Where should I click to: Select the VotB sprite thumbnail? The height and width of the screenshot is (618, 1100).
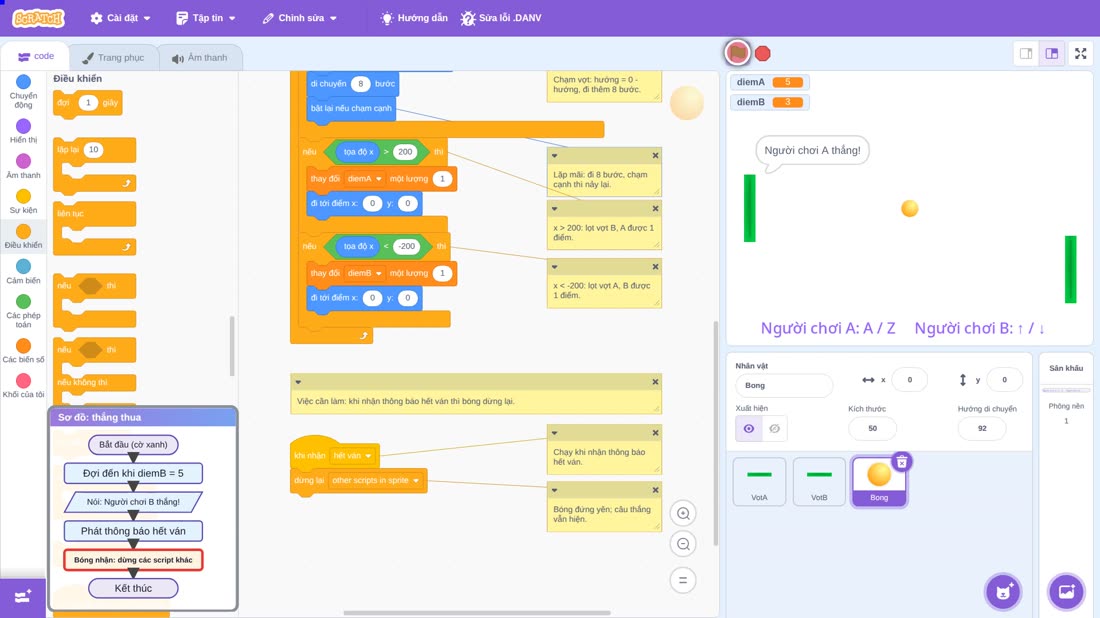[819, 481]
